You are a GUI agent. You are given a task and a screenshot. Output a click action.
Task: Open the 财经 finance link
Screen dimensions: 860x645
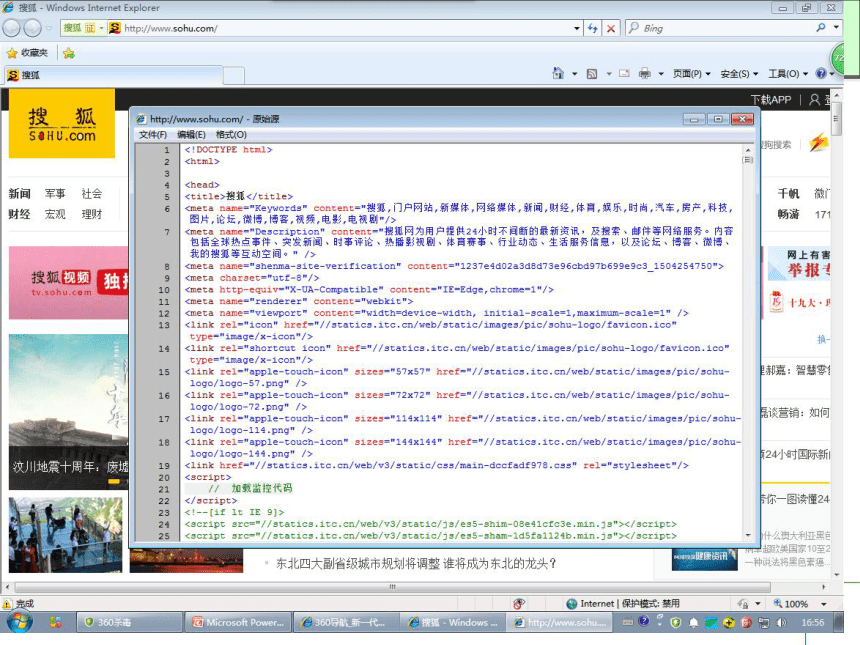coord(19,214)
